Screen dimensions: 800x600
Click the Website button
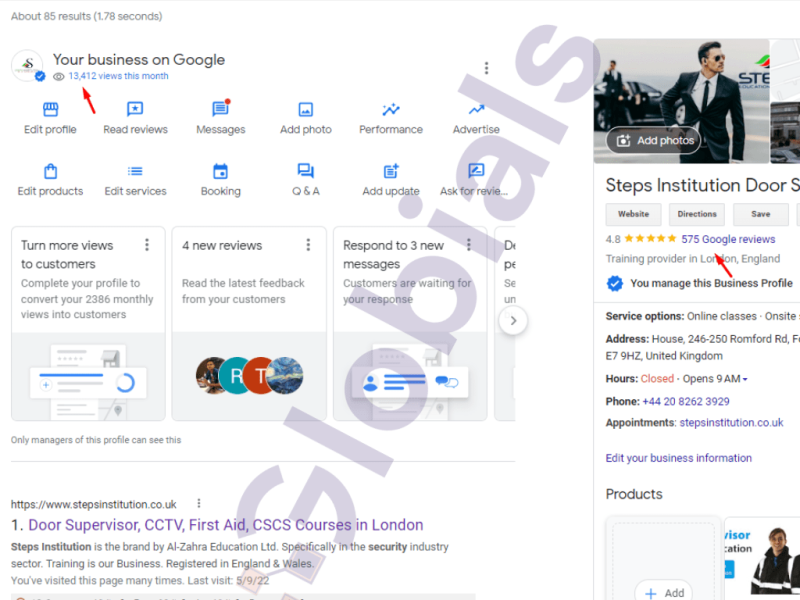pos(633,214)
